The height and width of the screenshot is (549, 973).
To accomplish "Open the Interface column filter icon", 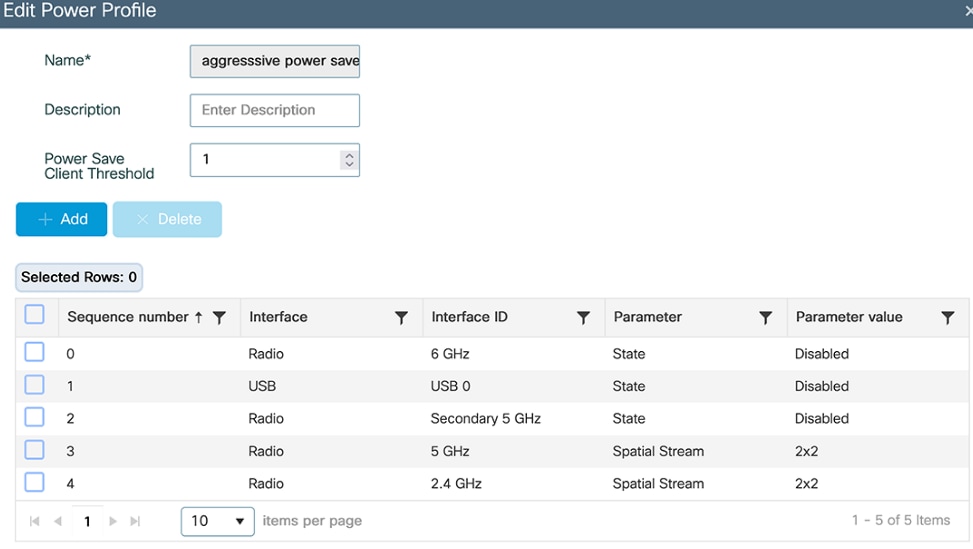I will coord(401,318).
